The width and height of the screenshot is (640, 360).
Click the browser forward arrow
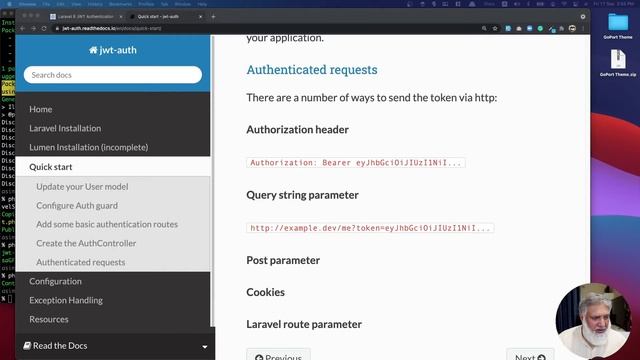[33, 29]
